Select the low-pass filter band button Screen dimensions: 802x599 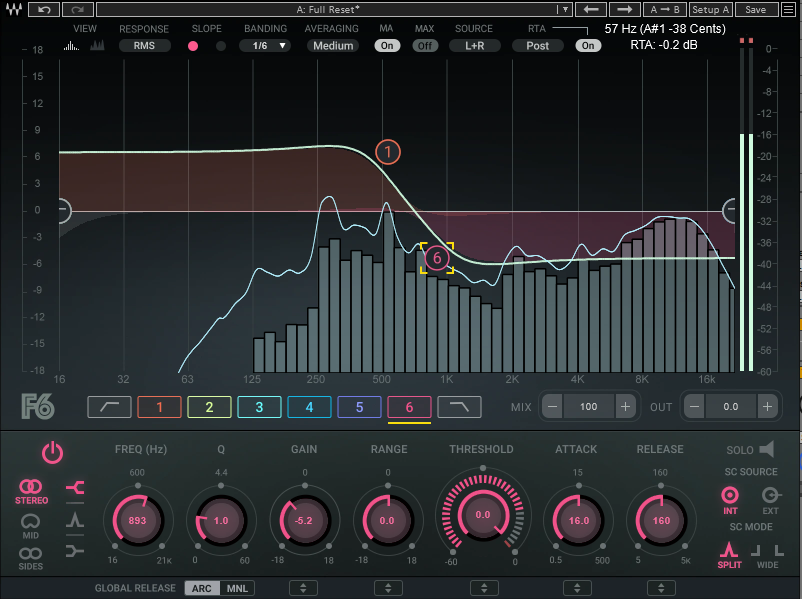coord(459,407)
